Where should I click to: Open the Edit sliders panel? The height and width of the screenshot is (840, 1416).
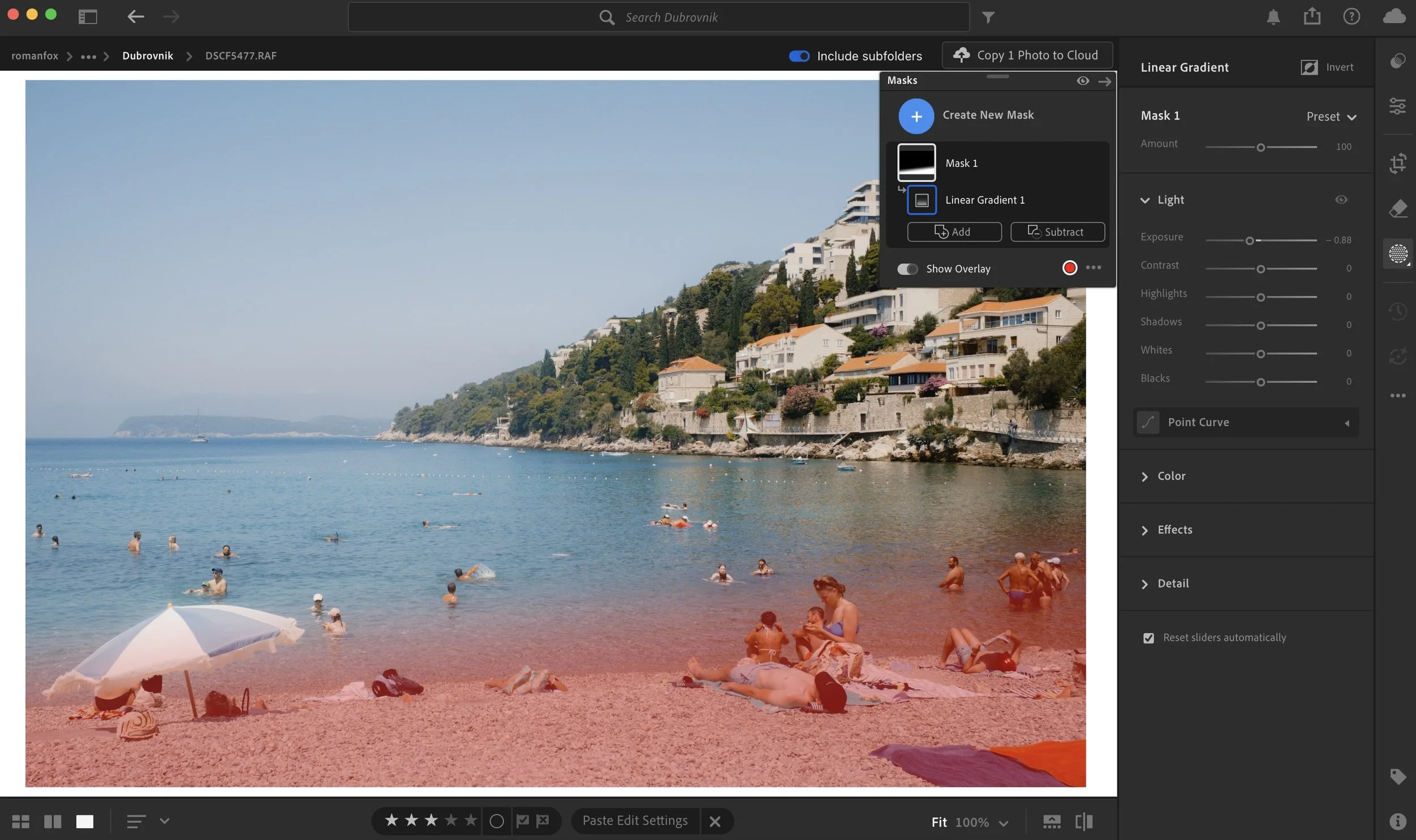point(1397,106)
